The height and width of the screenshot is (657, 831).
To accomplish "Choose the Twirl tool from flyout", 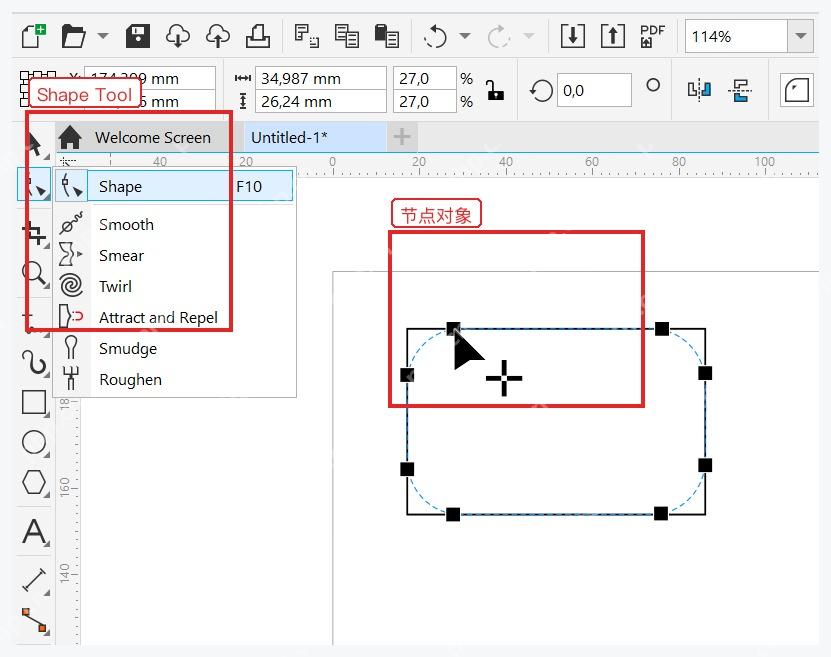I will (x=174, y=286).
